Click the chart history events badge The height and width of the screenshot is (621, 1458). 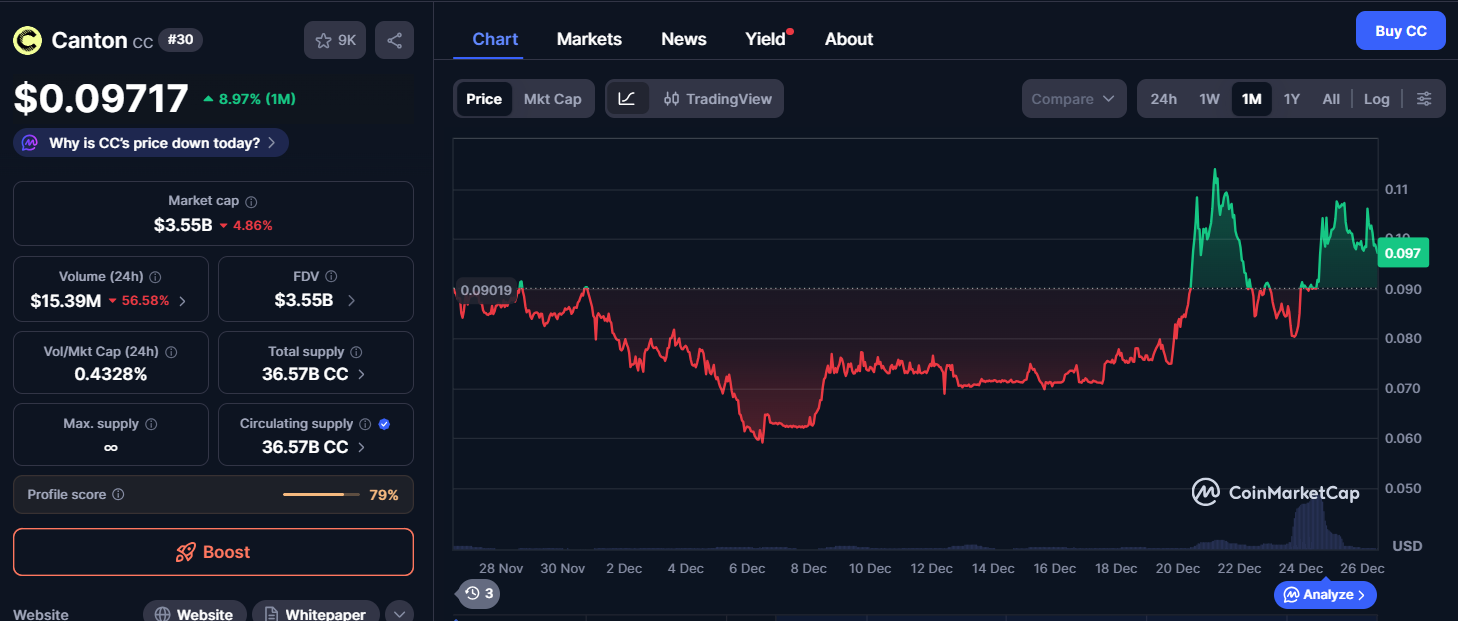[479, 593]
